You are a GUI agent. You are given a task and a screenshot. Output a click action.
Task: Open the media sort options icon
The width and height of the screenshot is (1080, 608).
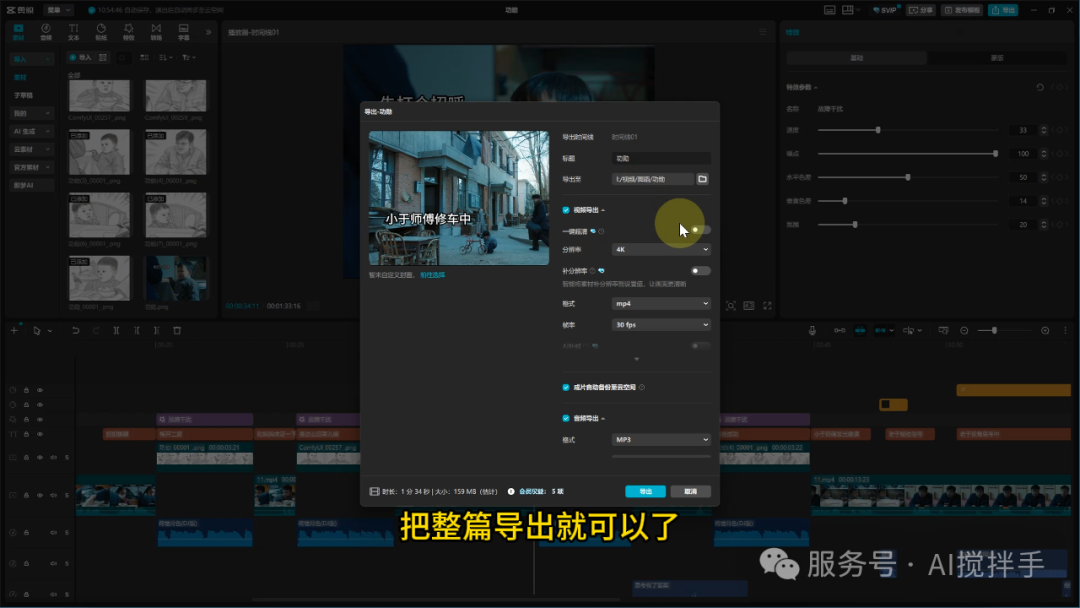[165, 58]
